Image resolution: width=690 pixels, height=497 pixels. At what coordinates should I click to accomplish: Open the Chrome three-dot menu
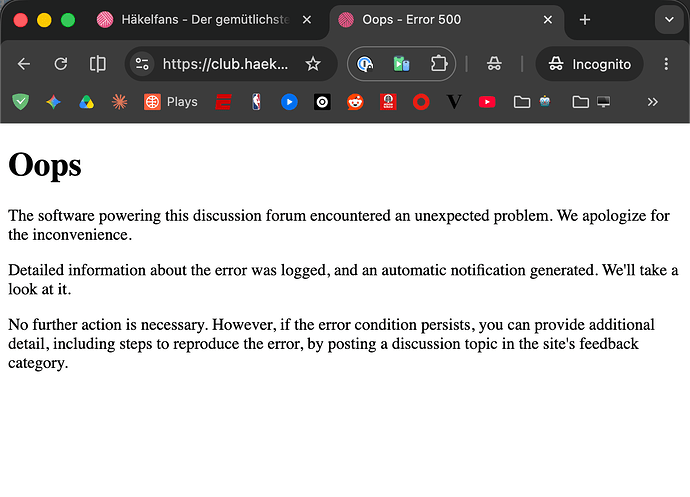[666, 64]
